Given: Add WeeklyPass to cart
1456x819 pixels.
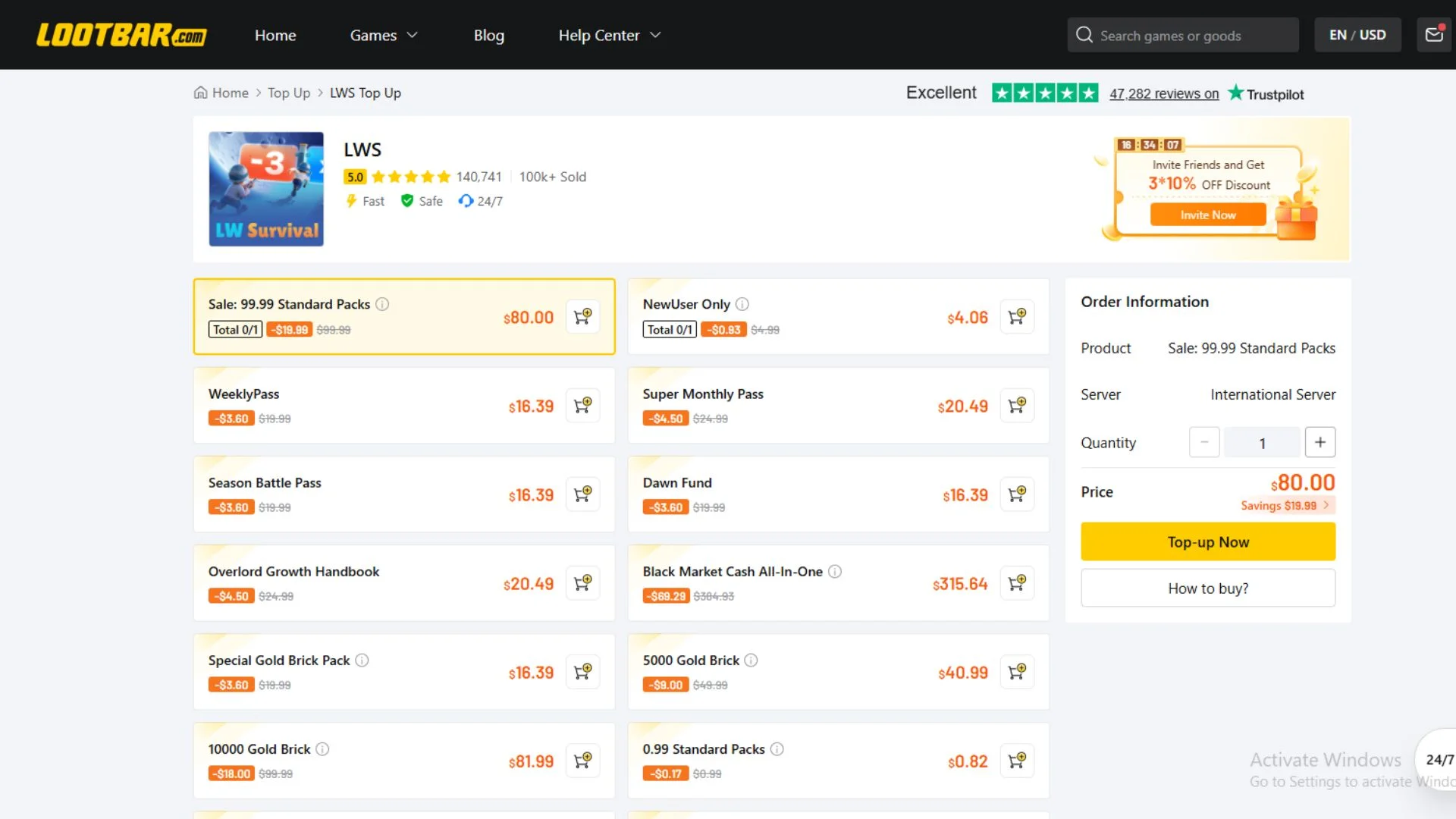Looking at the screenshot, I should point(582,406).
